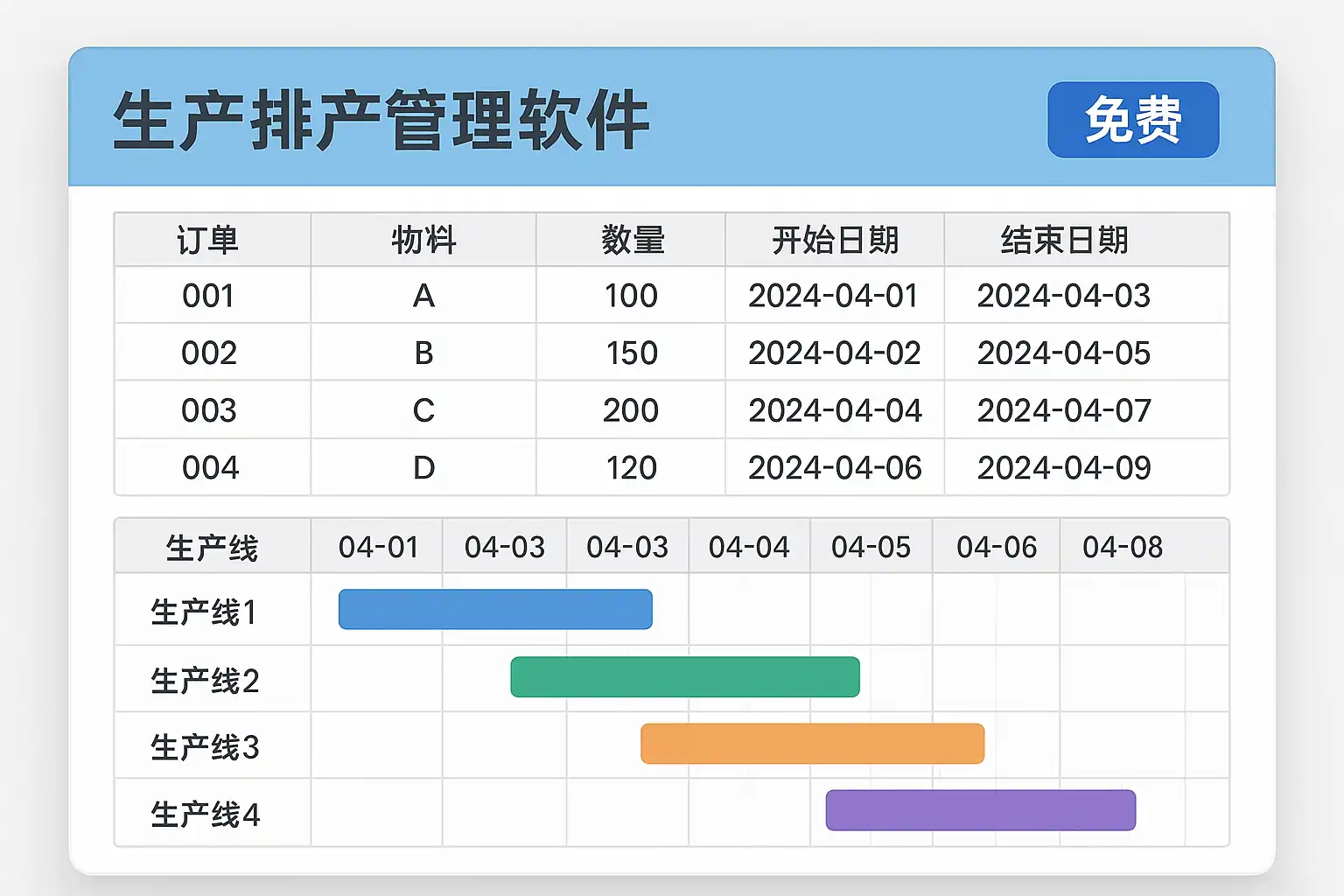Click the 开始日期 column header

(x=835, y=240)
